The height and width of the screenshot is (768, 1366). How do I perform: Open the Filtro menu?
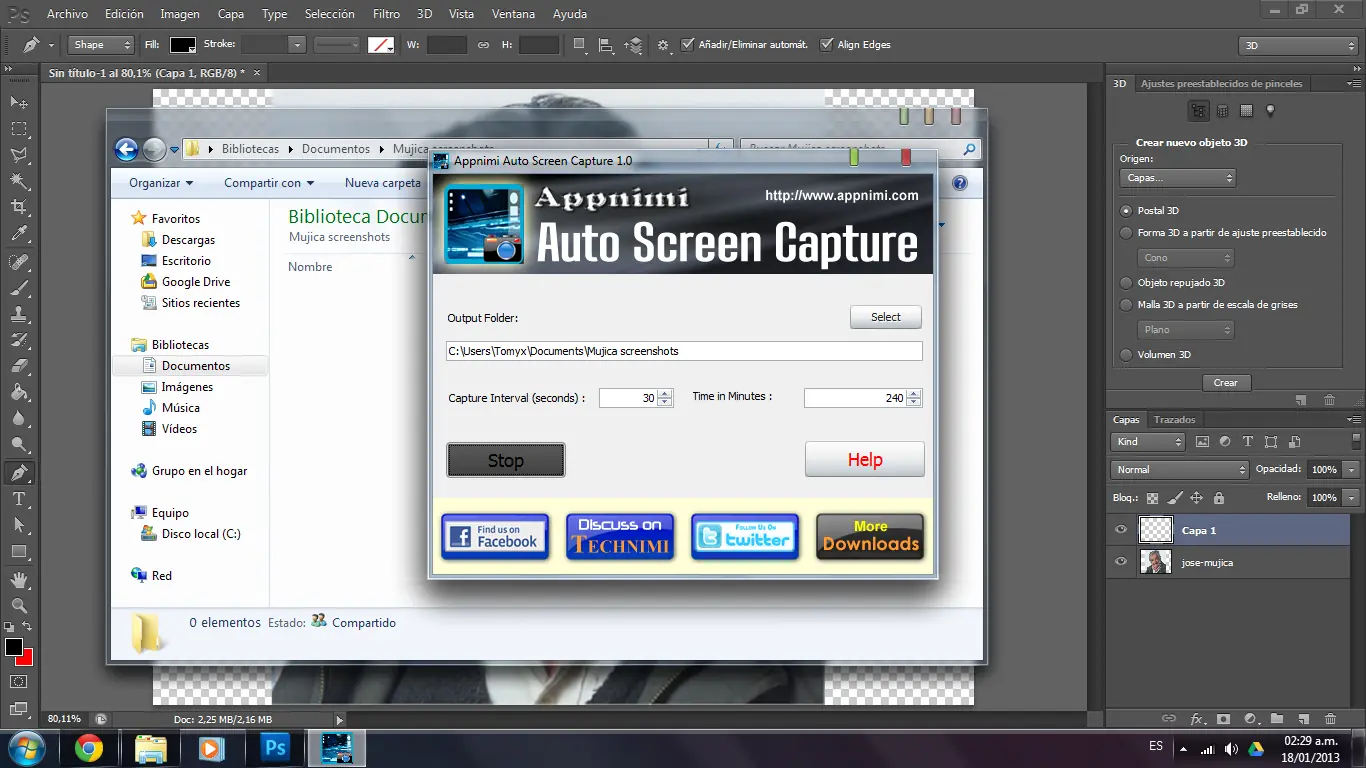(x=386, y=14)
